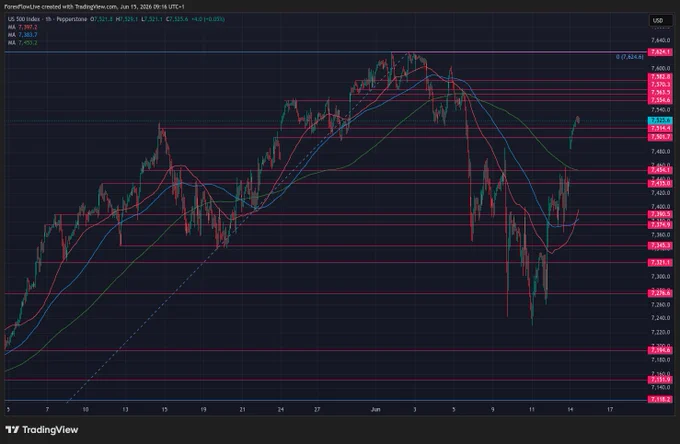Click the 10 date label on time axis
This screenshot has height=444, width=680.
point(85,409)
